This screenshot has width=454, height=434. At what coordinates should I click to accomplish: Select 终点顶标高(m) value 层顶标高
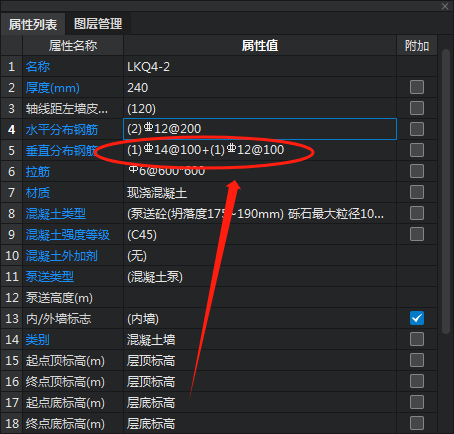coord(260,381)
